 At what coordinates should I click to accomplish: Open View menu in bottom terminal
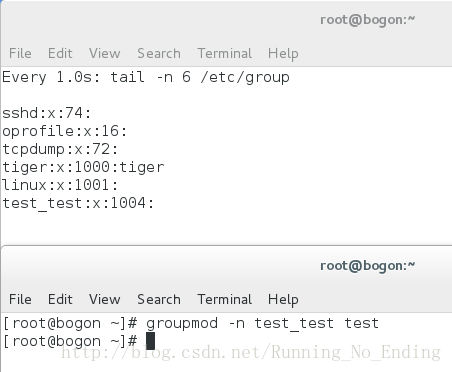[x=105, y=299]
